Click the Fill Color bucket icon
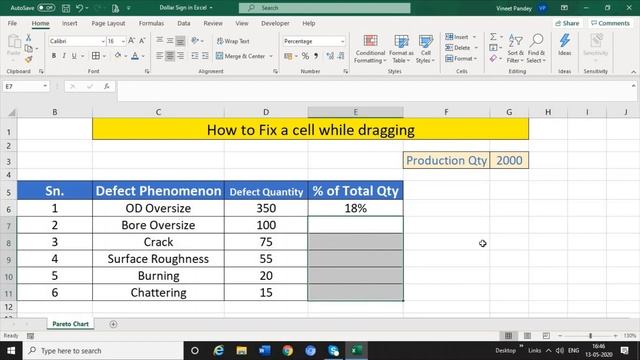640x360 pixels. coord(118,56)
